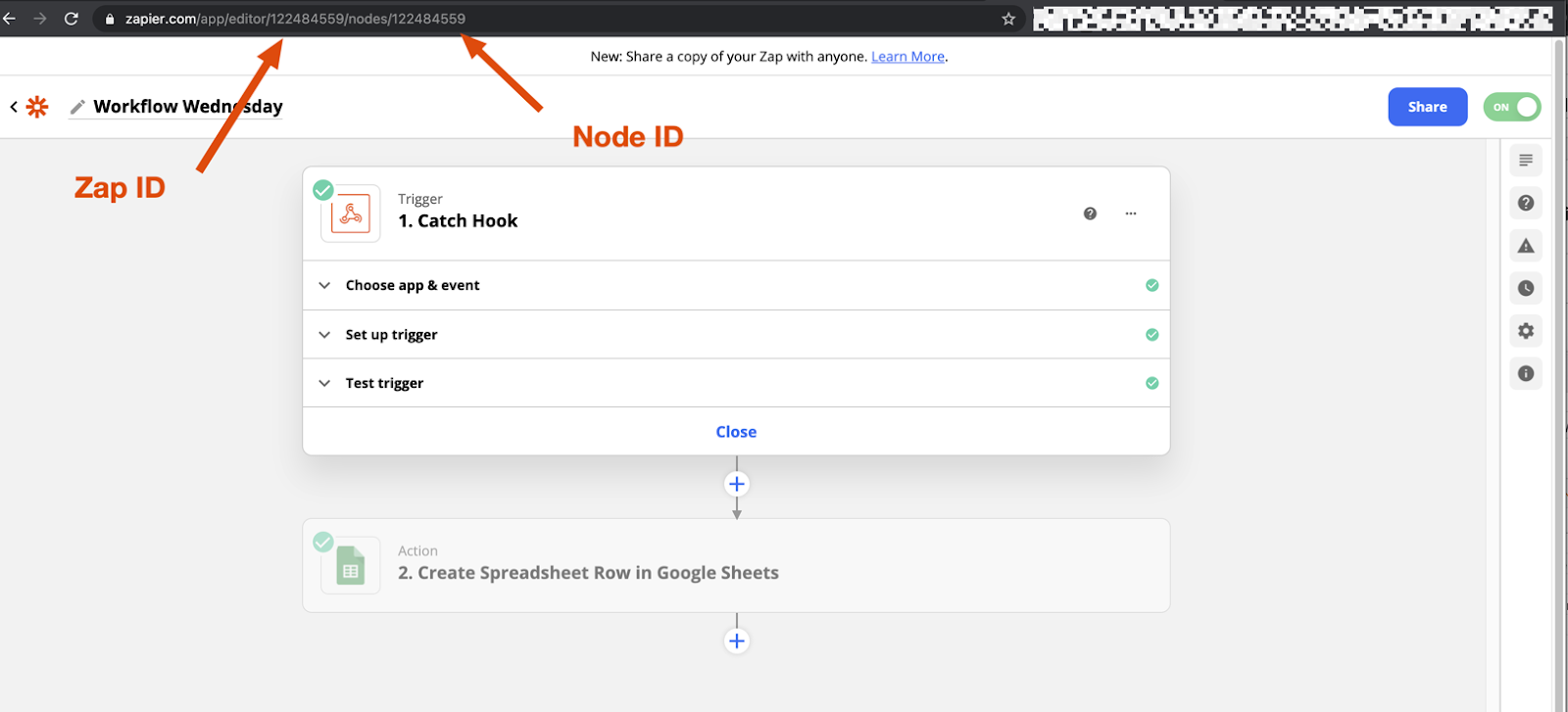Click pencil icon to rename Zap
The height and width of the screenshot is (712, 1568).
click(x=77, y=107)
